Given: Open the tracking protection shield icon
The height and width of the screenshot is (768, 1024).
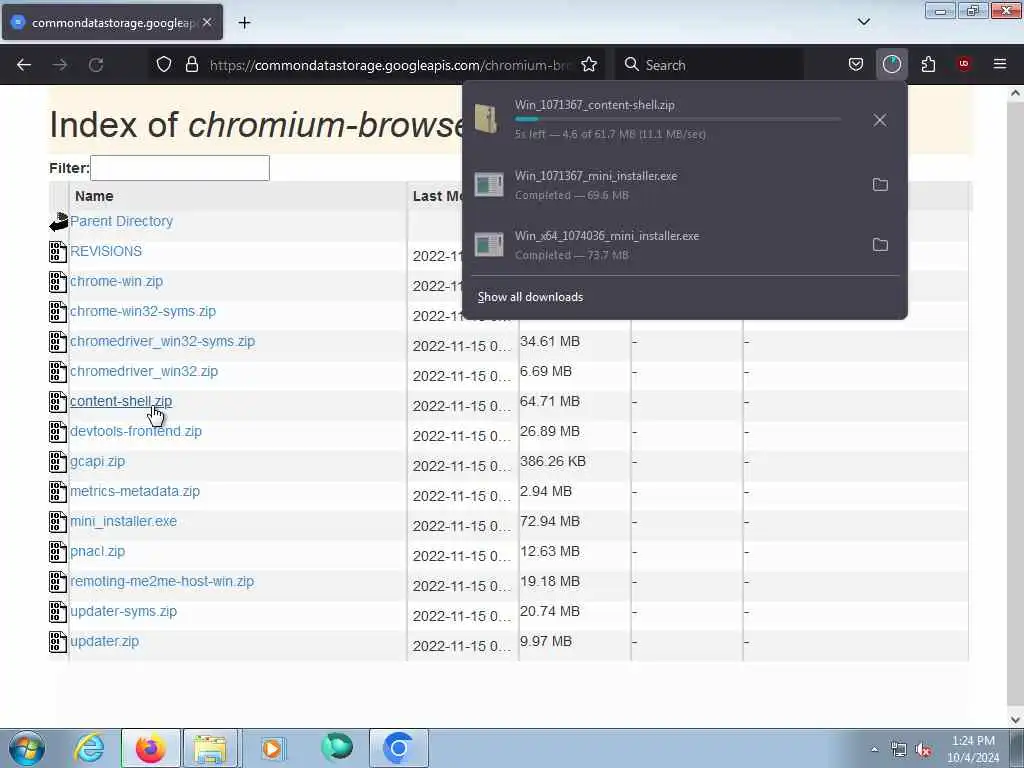Looking at the screenshot, I should point(164,65).
